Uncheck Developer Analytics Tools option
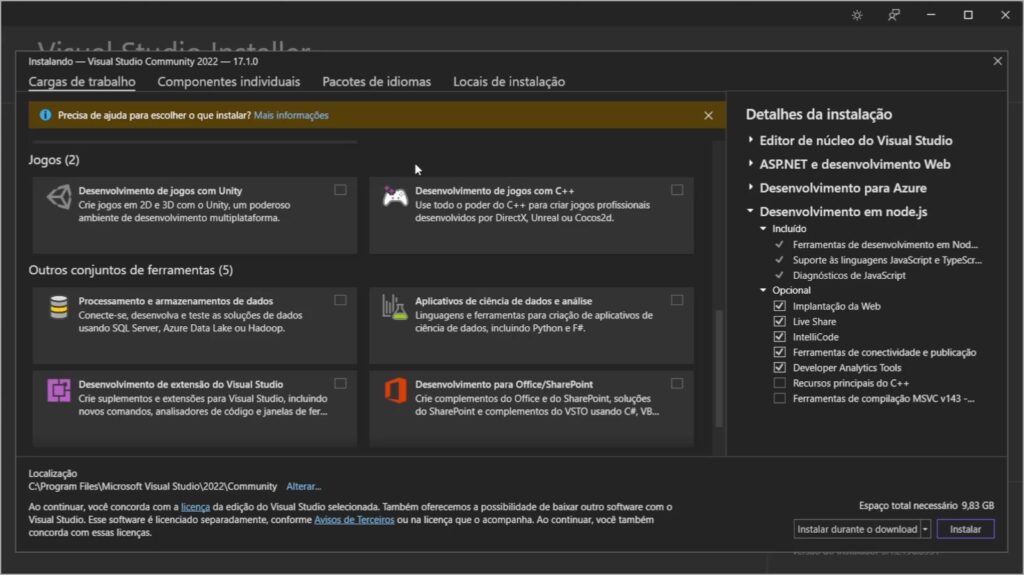 [779, 367]
